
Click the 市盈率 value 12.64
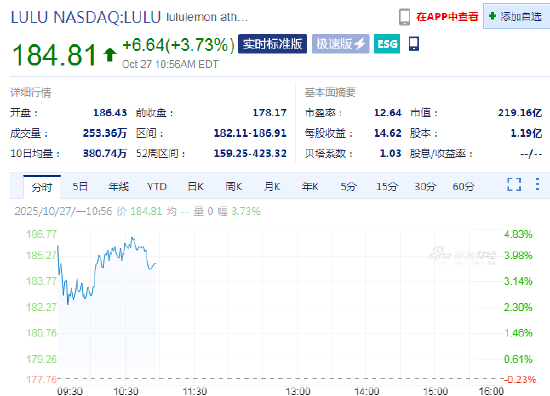click(x=388, y=113)
